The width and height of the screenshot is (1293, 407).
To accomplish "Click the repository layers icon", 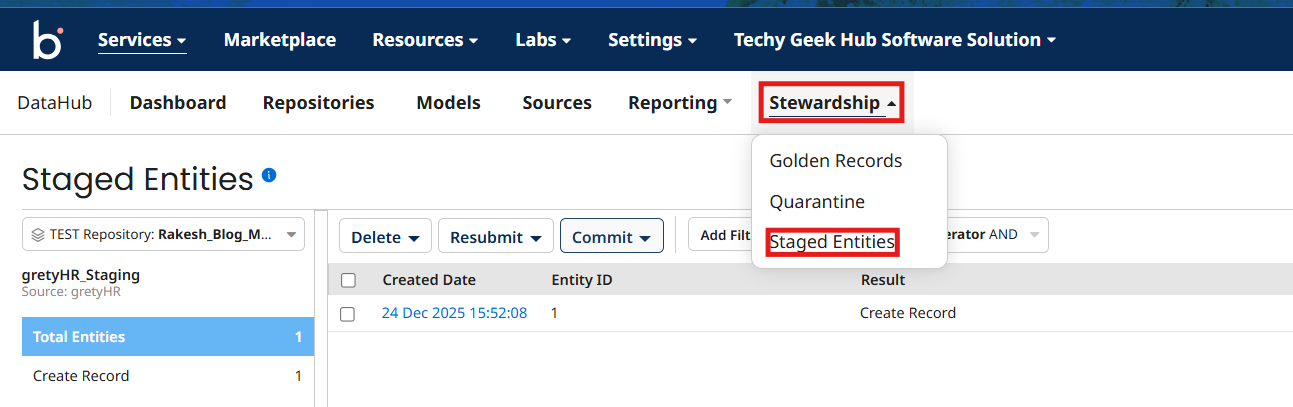I will [x=38, y=236].
